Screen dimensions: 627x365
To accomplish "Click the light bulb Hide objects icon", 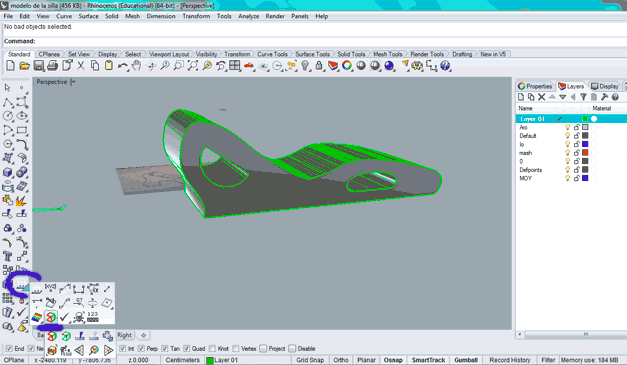I will click(305, 66).
